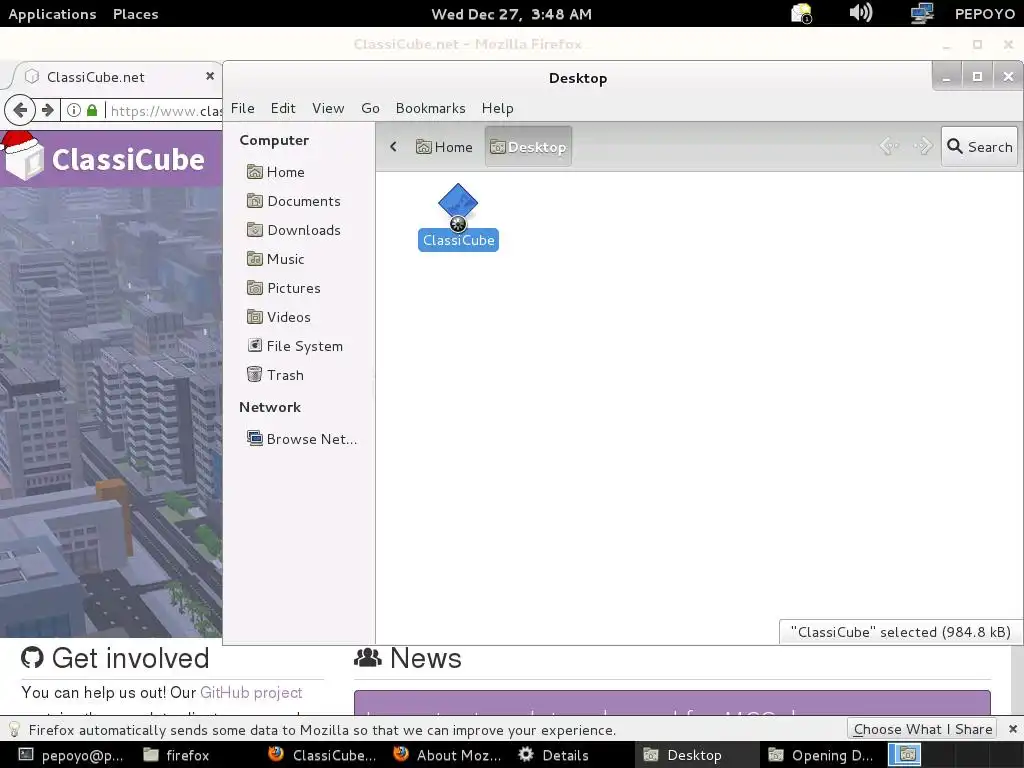
Task: Close the ClassiCube.net Firefox tab
Action: click(210, 76)
